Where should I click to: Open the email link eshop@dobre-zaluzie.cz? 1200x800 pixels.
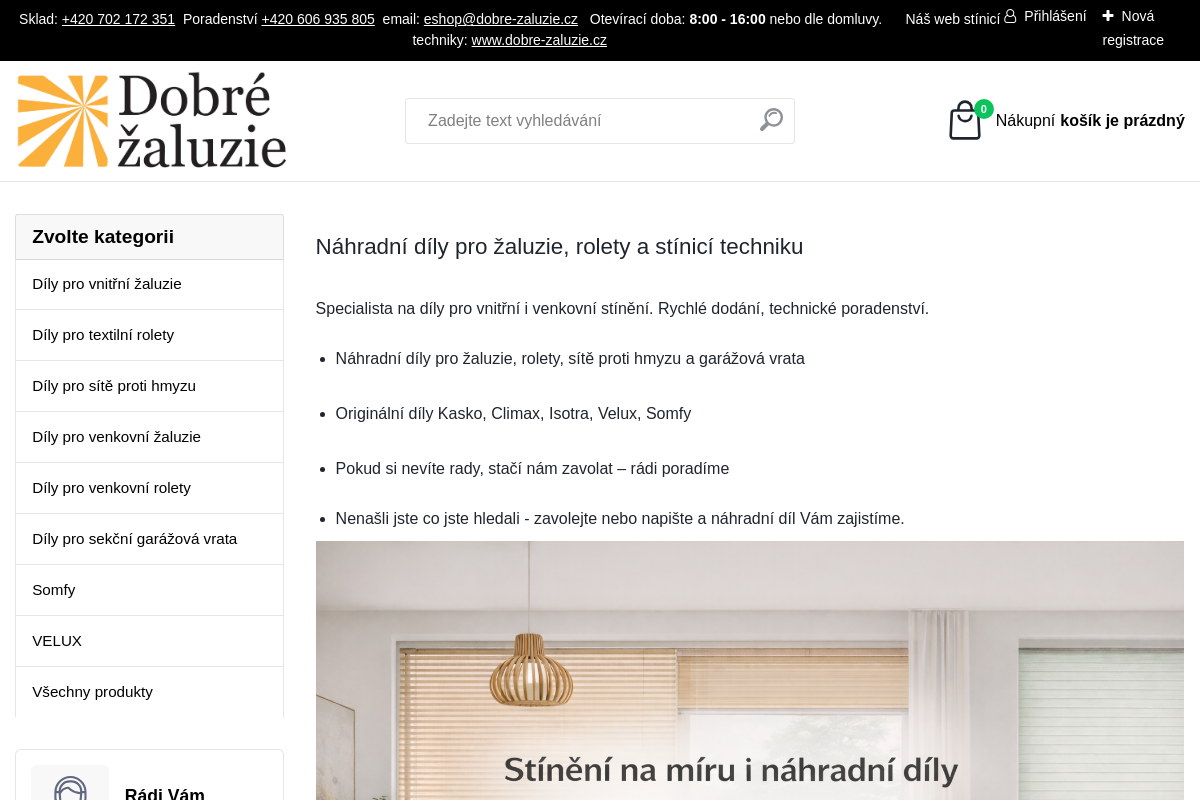click(500, 19)
